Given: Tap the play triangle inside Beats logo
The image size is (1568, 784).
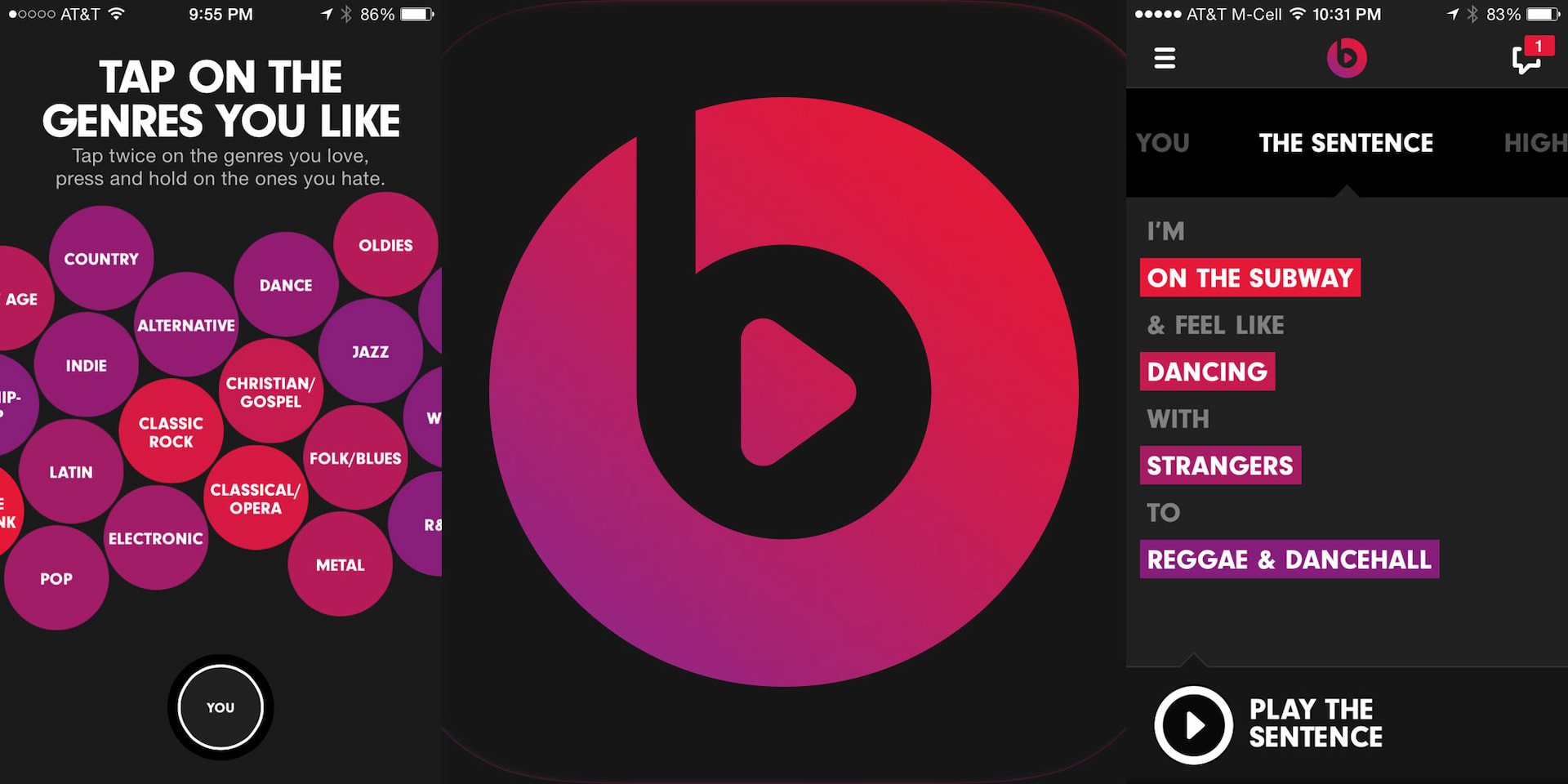Looking at the screenshot, I should [797, 392].
